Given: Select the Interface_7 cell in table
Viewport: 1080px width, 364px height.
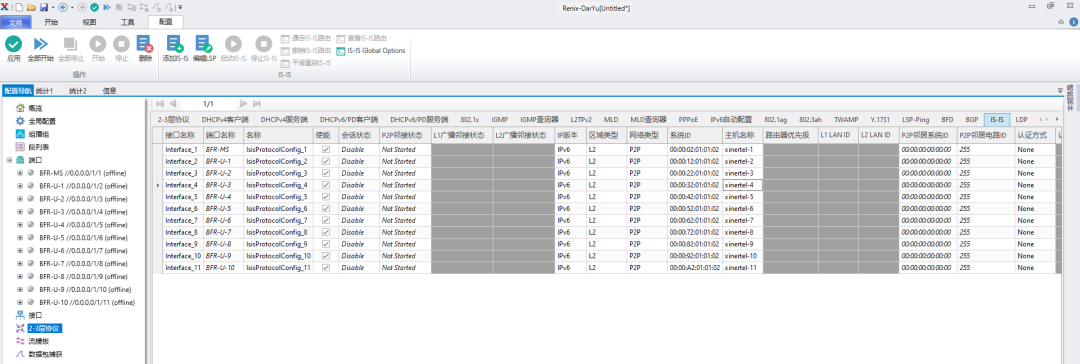Looking at the screenshot, I should [x=183, y=221].
